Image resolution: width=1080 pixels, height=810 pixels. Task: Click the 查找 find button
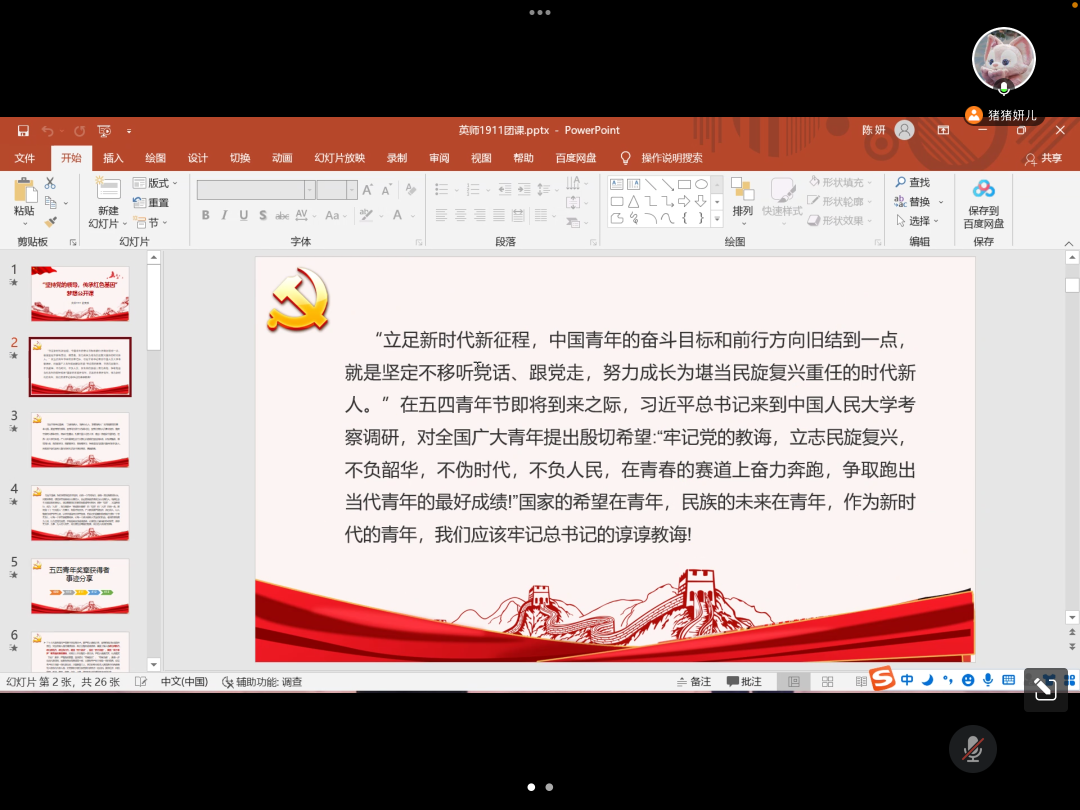[913, 183]
